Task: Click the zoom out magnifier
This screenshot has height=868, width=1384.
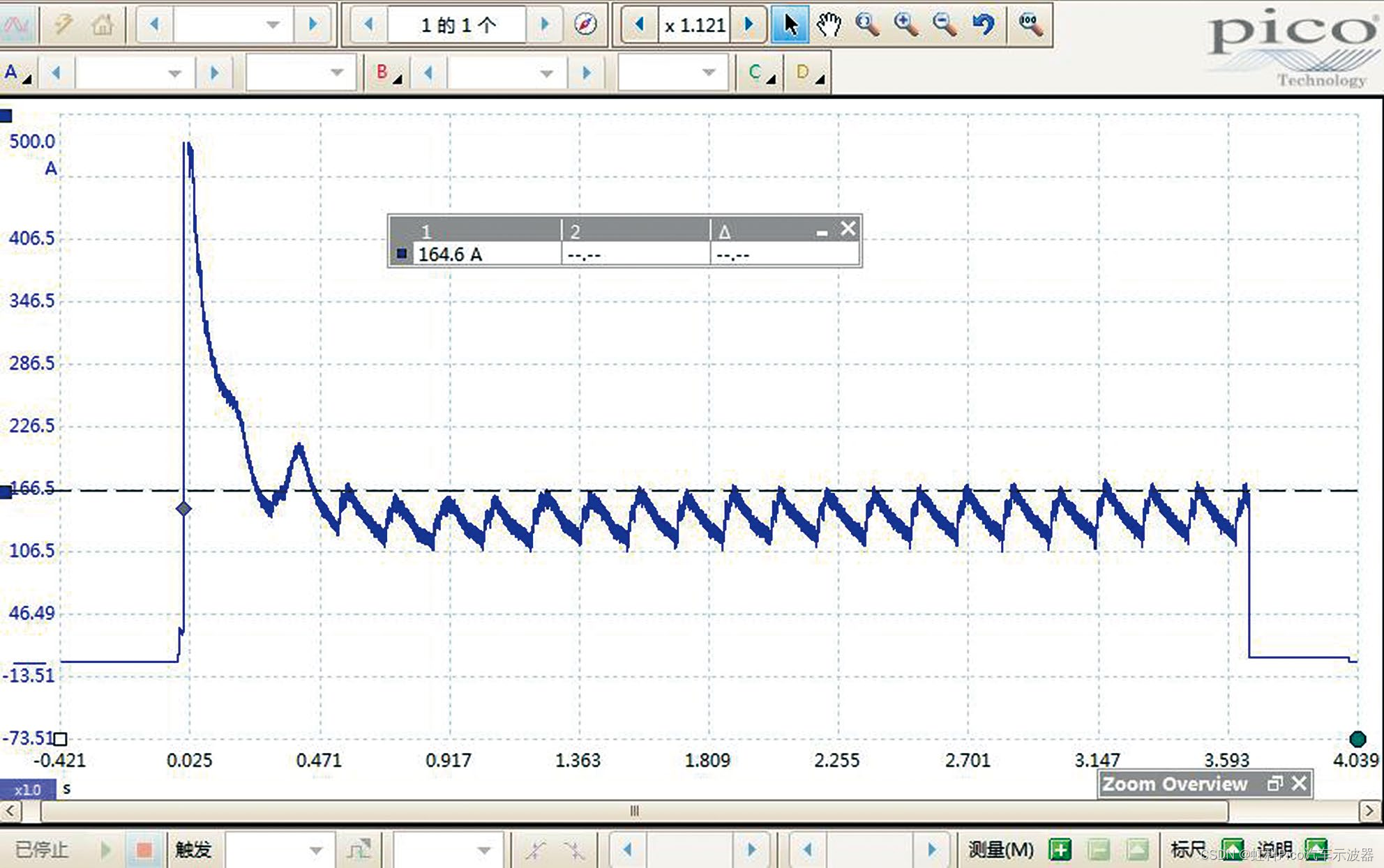Action: pos(945,25)
